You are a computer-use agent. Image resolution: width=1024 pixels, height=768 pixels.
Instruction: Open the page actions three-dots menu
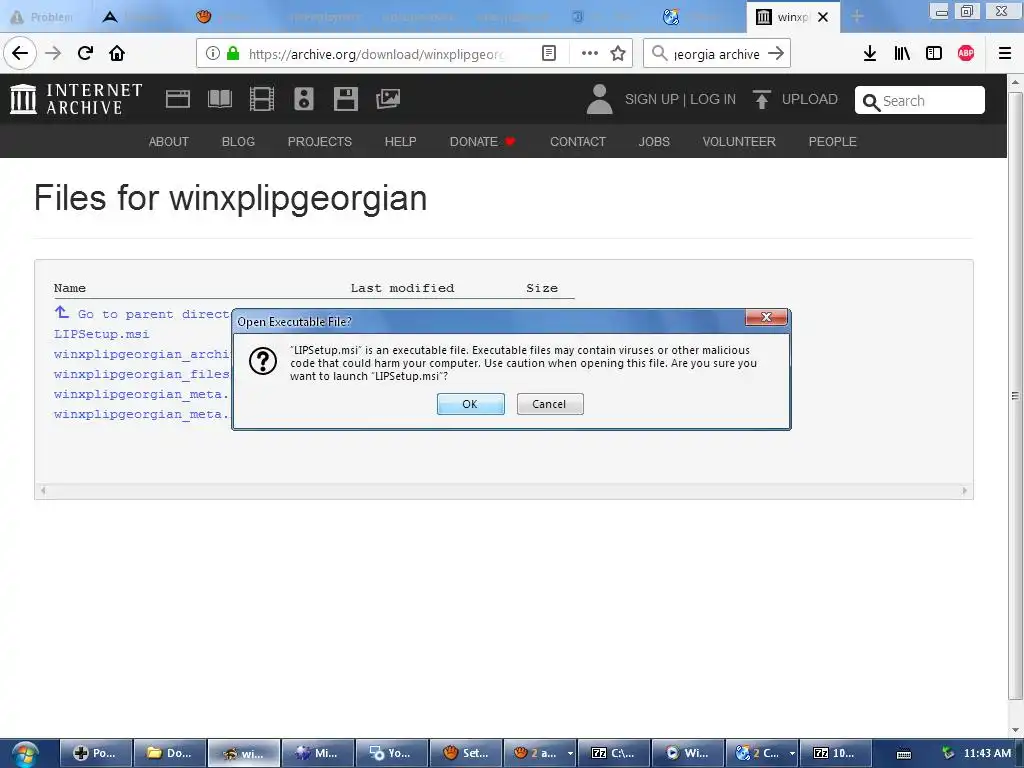(x=590, y=53)
